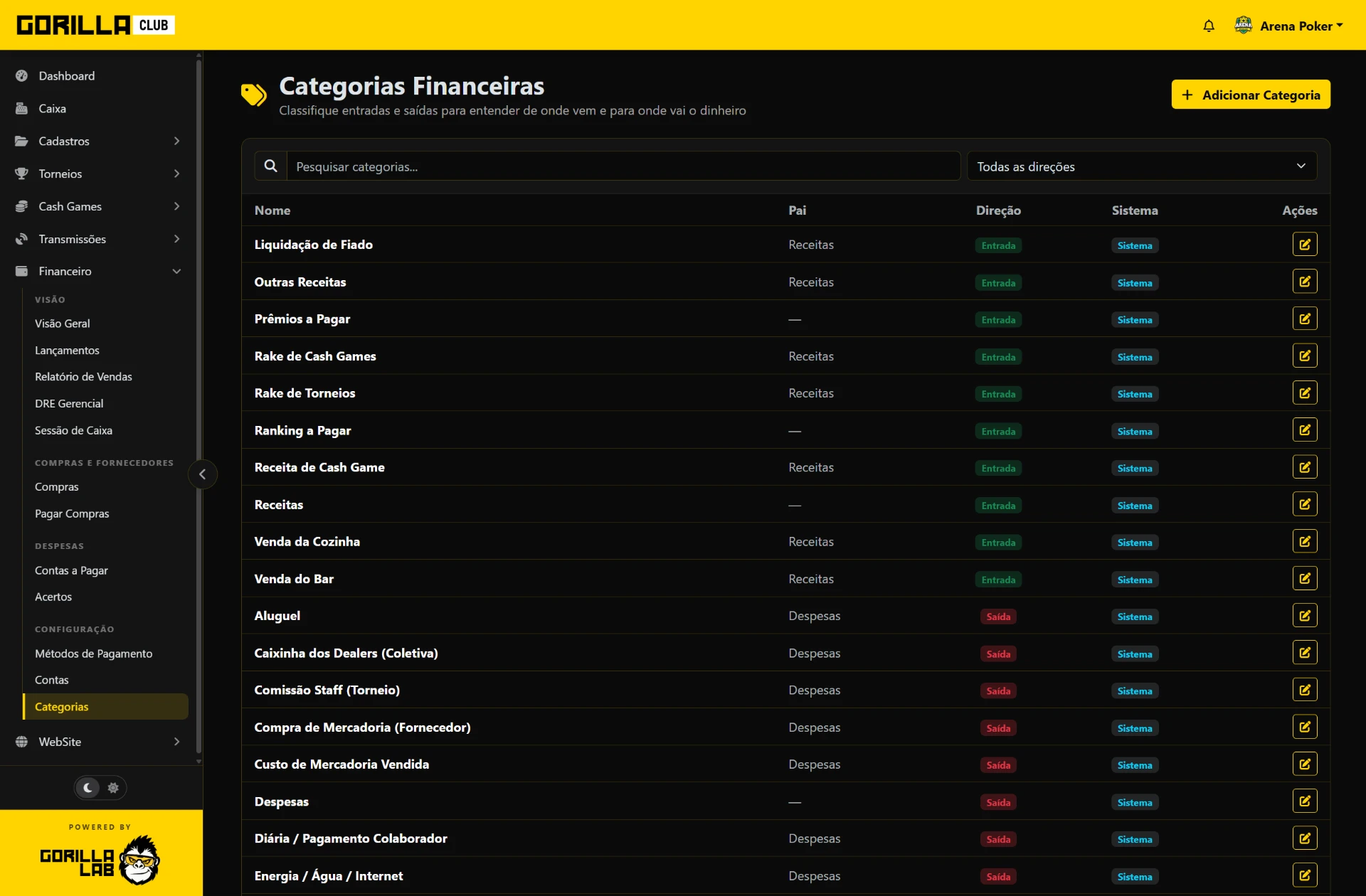Image resolution: width=1366 pixels, height=896 pixels.
Task: Open the notifications bell
Action: click(1209, 26)
